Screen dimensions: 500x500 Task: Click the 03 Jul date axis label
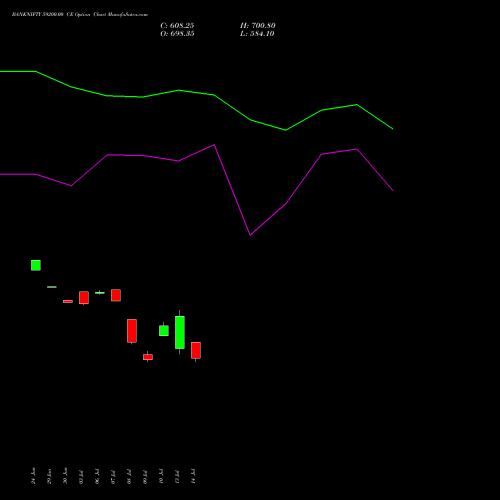point(81,476)
